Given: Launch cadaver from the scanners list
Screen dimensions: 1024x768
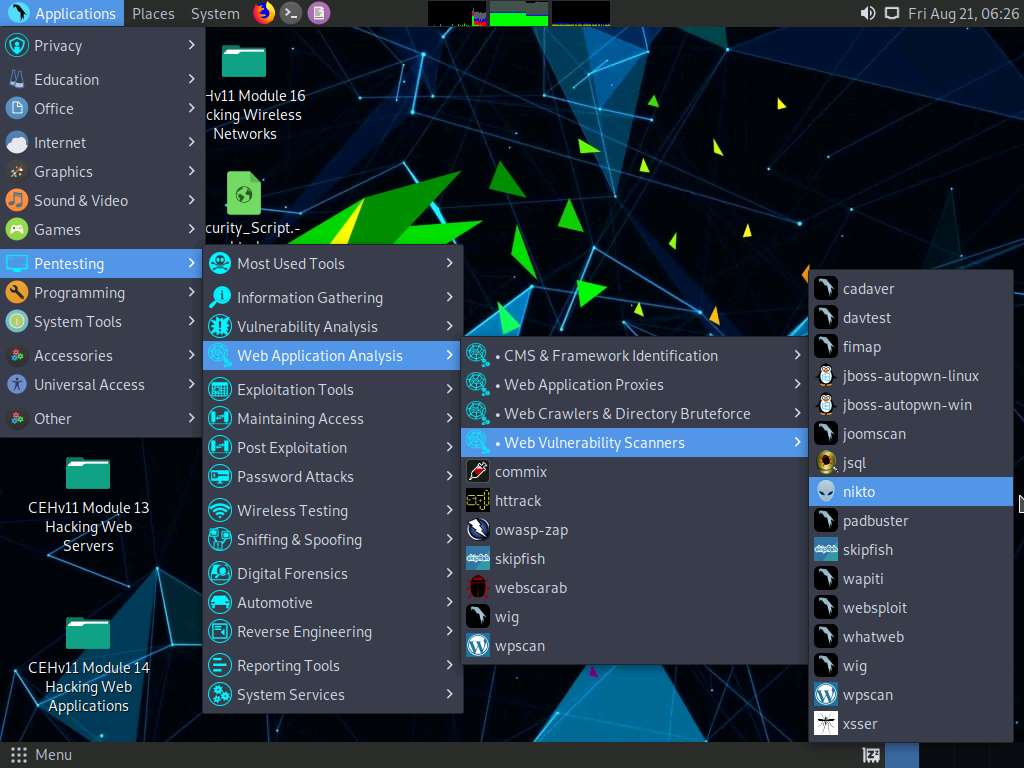Looking at the screenshot, I should click(911, 289).
